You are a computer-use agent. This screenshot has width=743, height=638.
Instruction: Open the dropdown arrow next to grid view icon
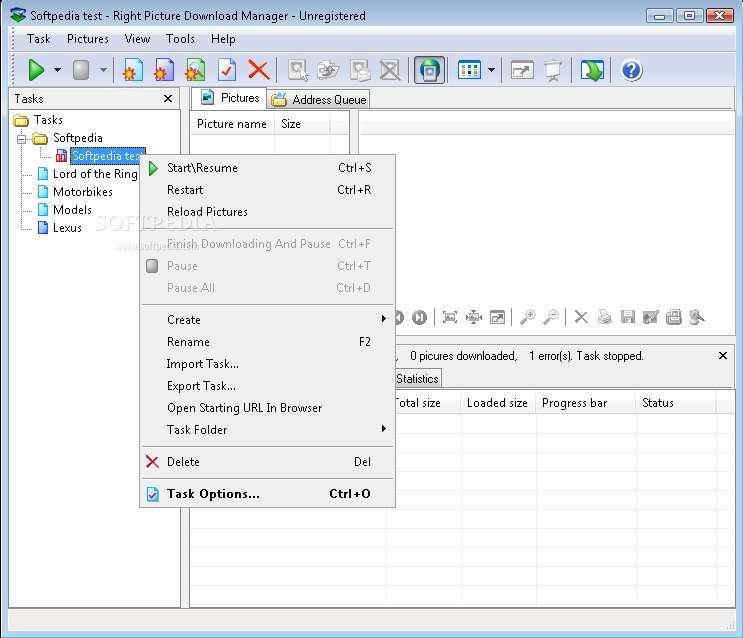491,70
